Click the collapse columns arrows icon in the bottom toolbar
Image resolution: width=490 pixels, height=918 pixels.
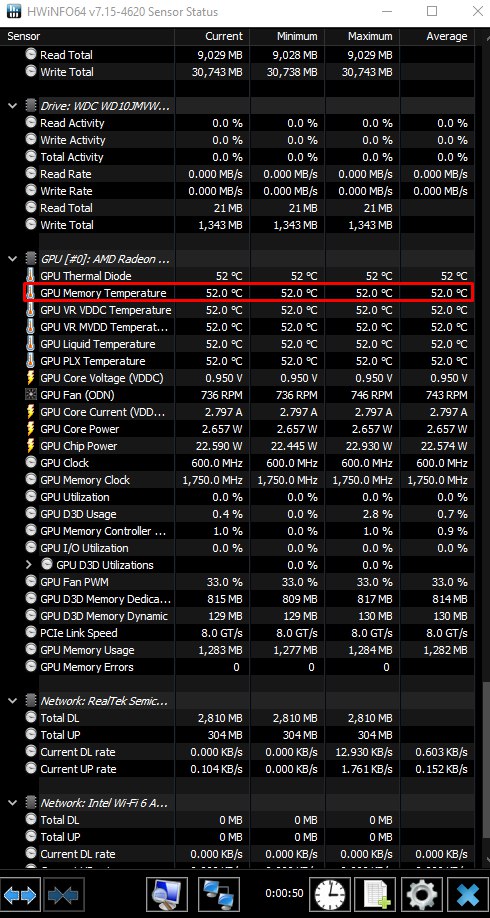[65, 894]
